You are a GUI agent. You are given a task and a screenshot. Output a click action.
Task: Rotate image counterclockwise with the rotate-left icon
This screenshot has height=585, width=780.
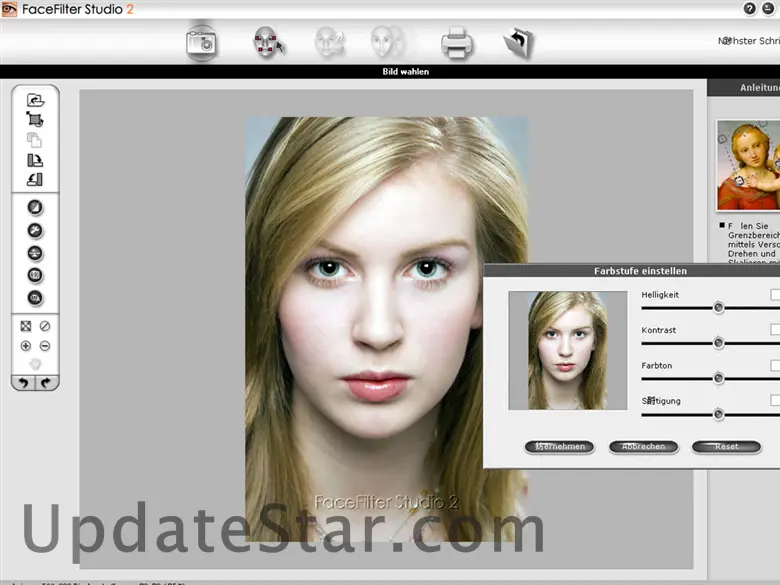(35, 179)
